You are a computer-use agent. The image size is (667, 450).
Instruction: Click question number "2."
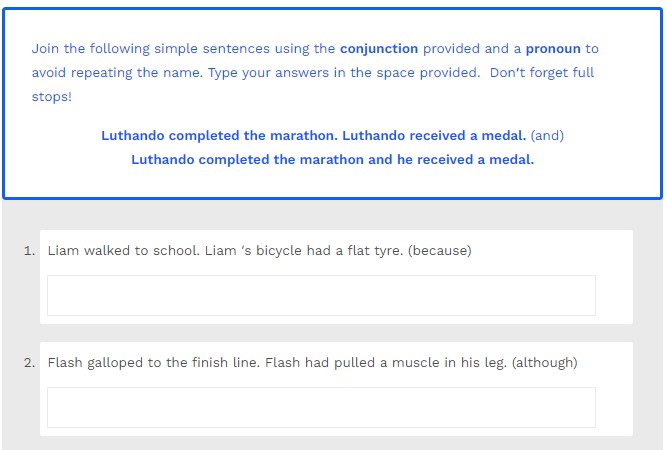tap(30, 362)
